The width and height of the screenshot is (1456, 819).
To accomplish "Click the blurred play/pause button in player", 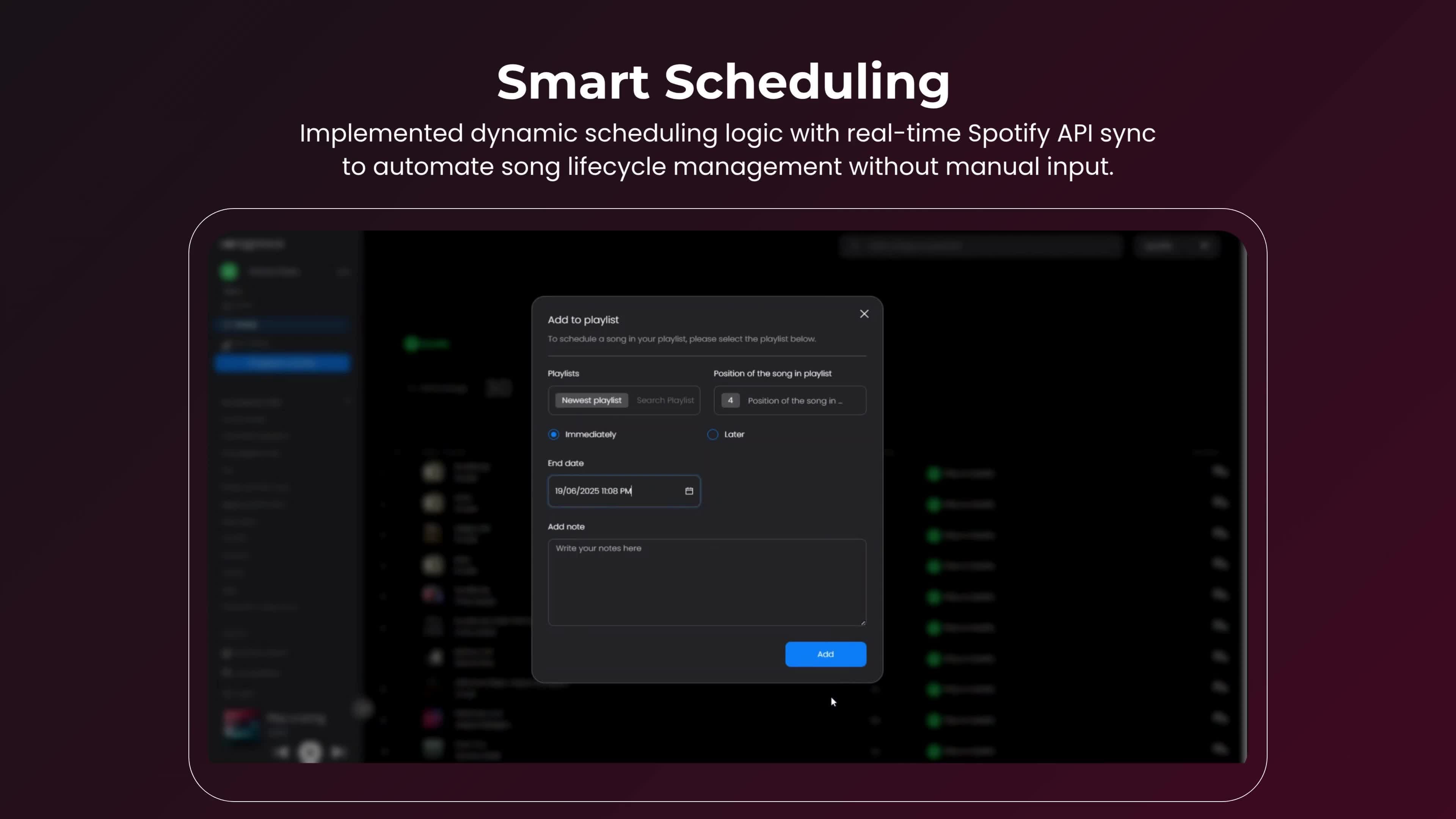I will [310, 752].
